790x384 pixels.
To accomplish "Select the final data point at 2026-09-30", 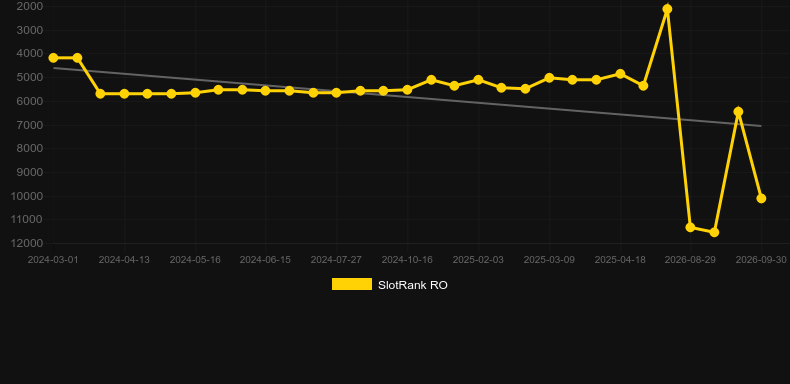I will (761, 199).
